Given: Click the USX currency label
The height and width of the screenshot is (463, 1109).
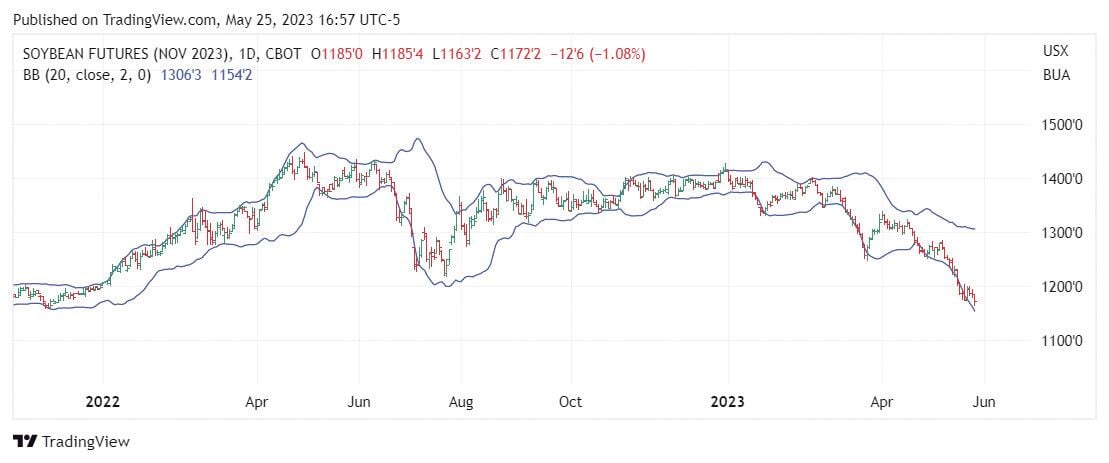Looking at the screenshot, I should [x=1055, y=54].
